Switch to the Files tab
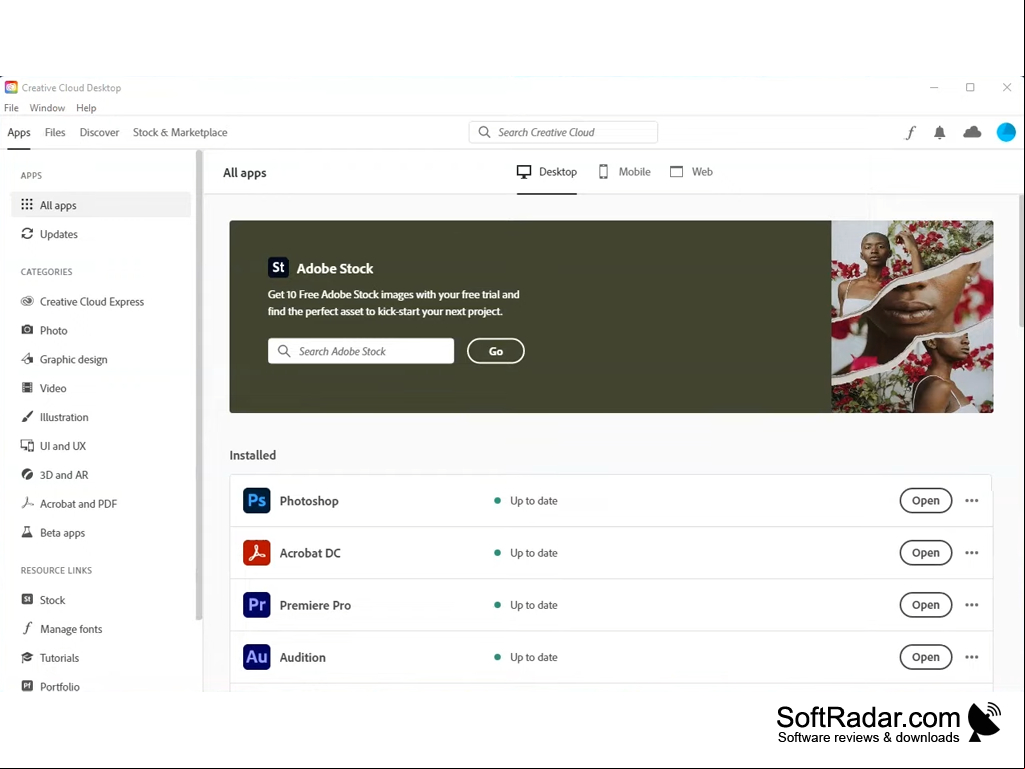1025x769 pixels. pyautogui.click(x=55, y=132)
